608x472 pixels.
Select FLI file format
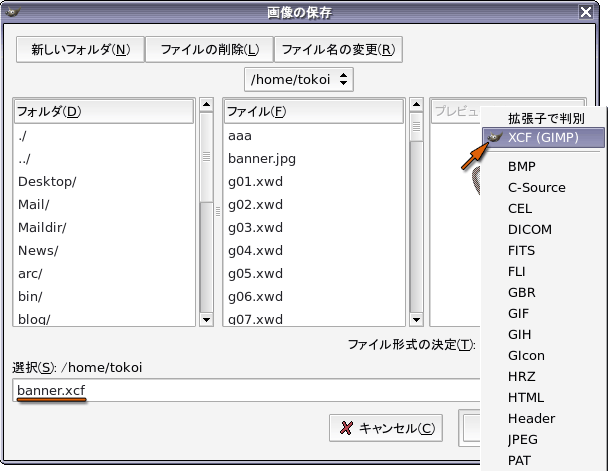544,271
